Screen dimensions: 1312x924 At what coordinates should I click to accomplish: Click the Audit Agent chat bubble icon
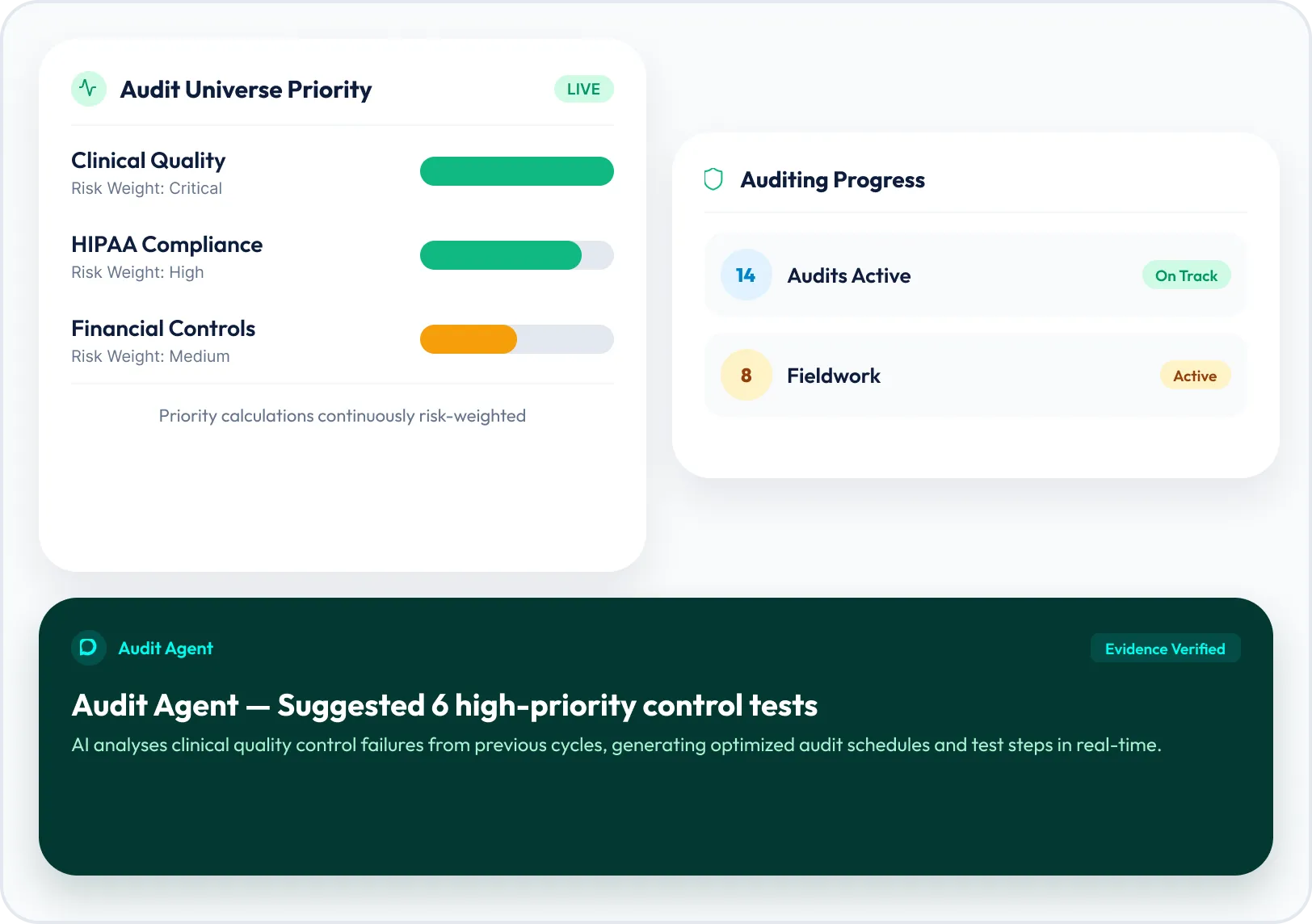point(89,648)
